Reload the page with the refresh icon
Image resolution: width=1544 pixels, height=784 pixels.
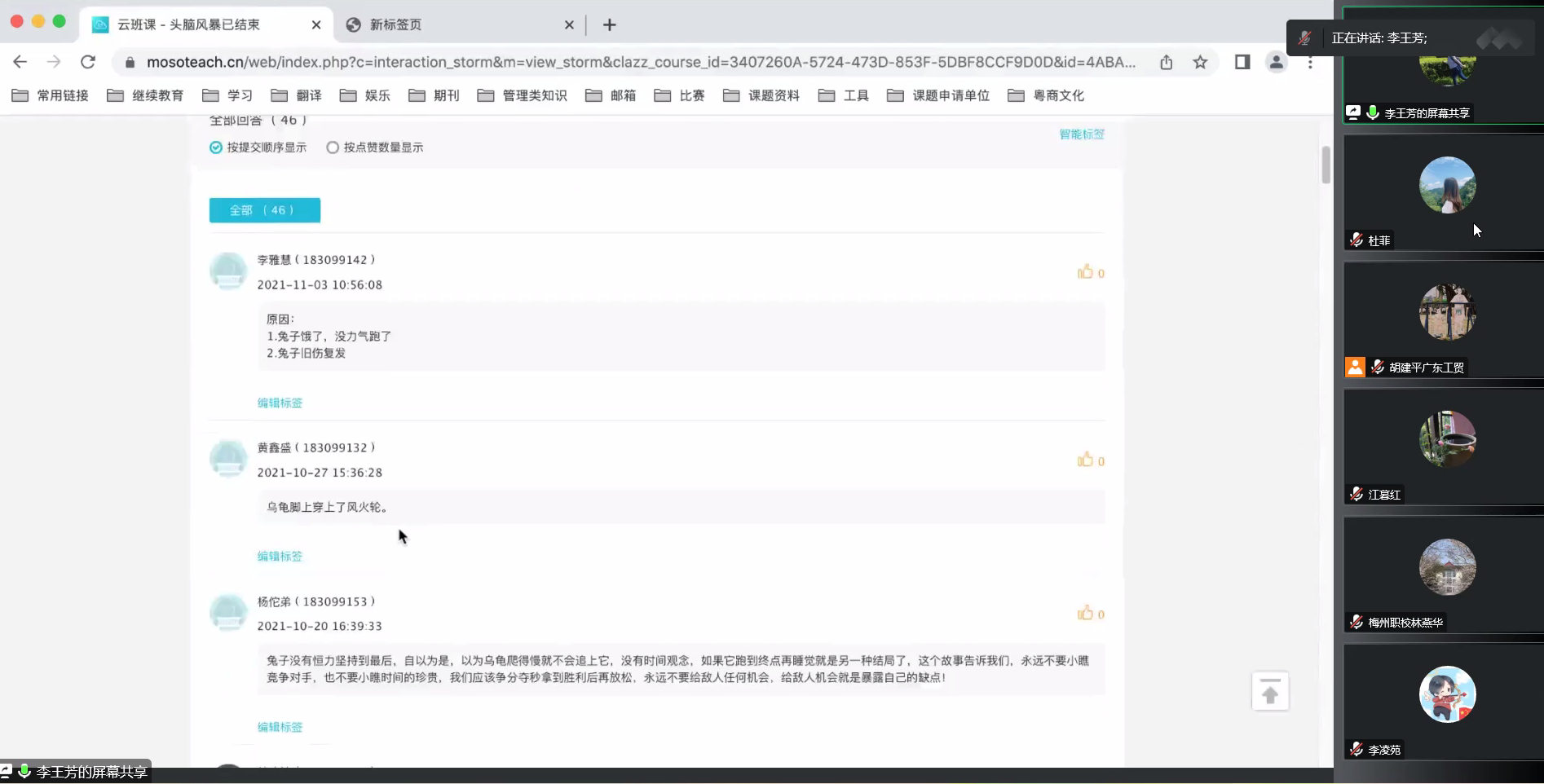coord(88,62)
